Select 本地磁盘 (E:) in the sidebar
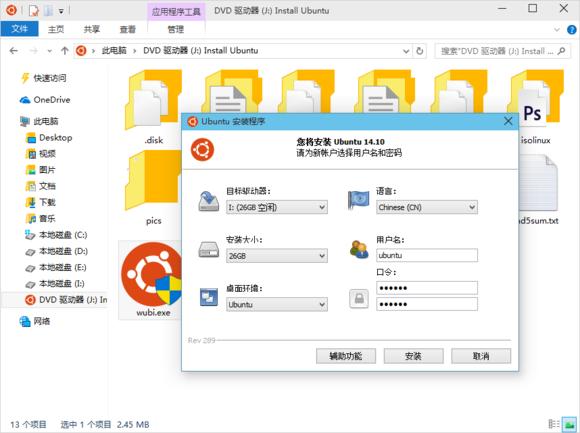 pos(63,267)
